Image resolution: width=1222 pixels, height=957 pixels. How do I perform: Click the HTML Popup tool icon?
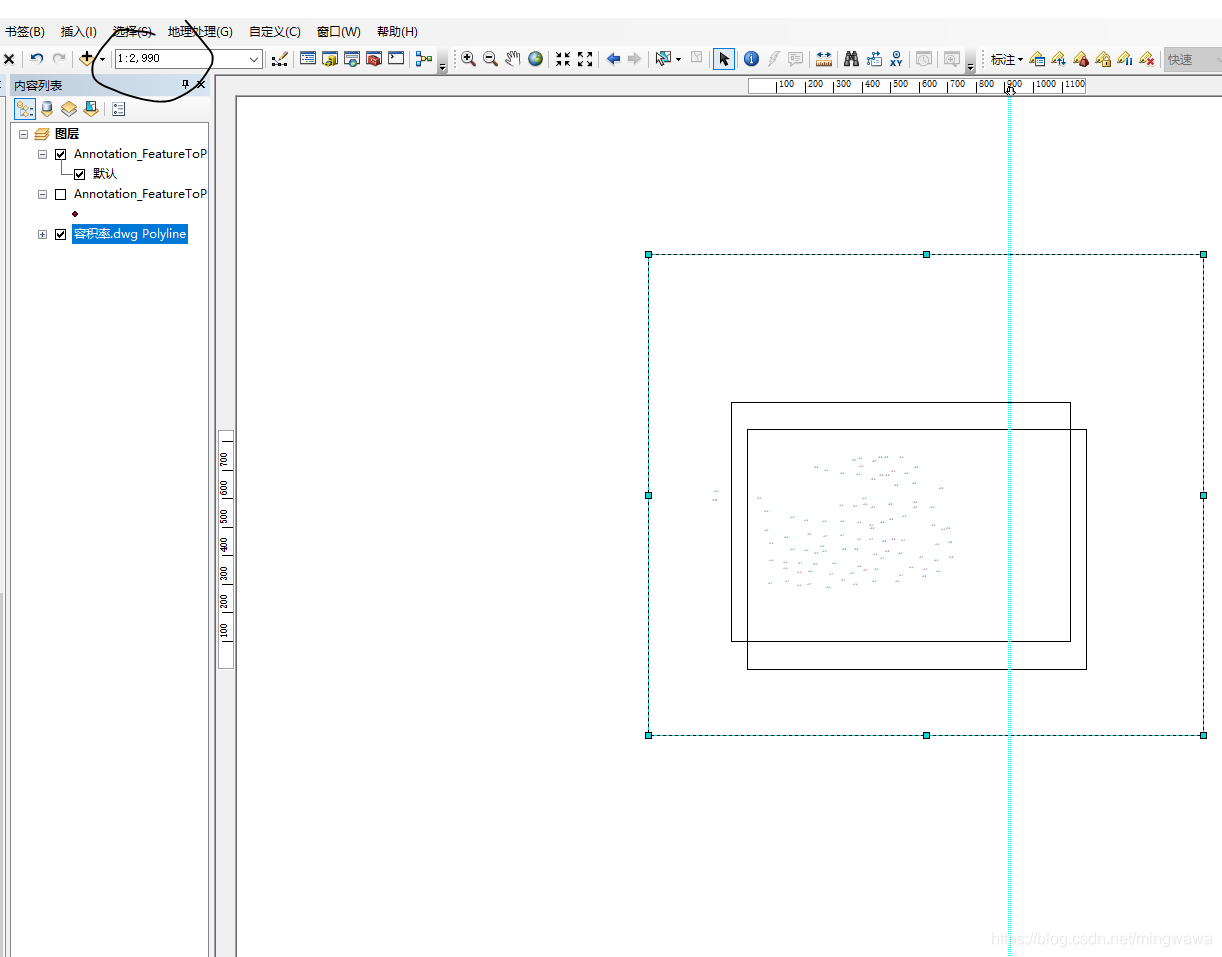(x=795, y=59)
